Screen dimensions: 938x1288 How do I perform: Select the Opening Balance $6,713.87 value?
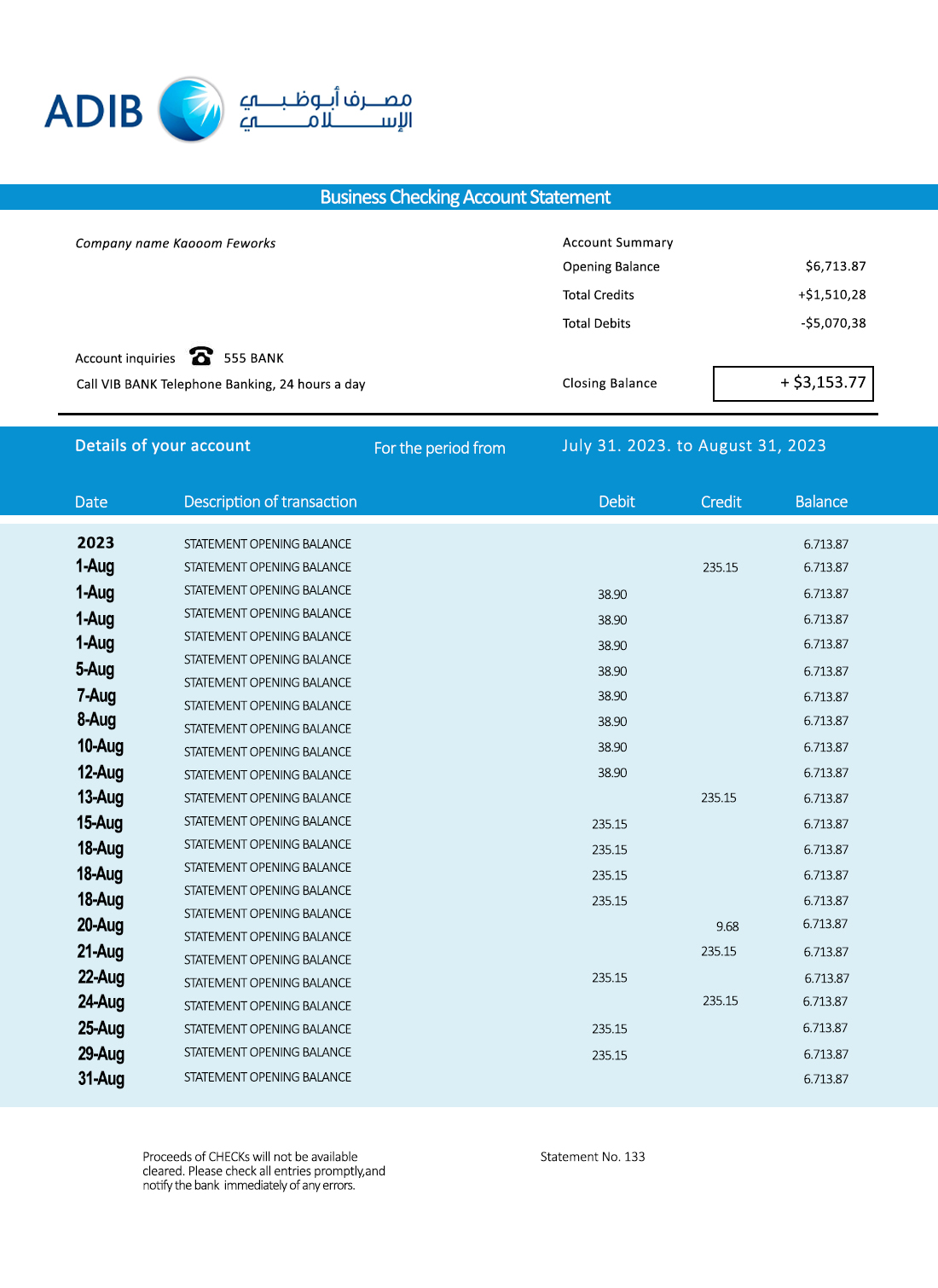point(835,266)
